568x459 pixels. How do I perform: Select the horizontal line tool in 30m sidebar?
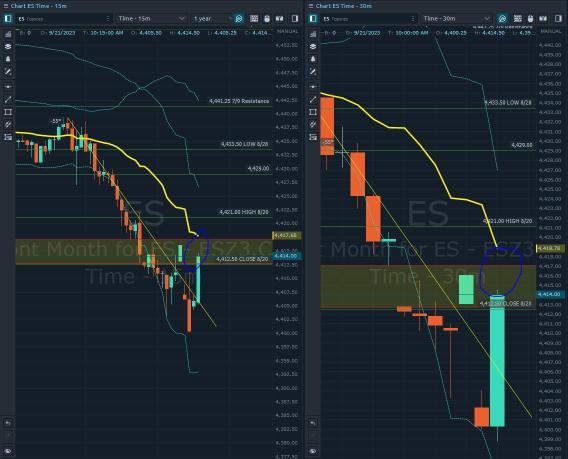313,87
